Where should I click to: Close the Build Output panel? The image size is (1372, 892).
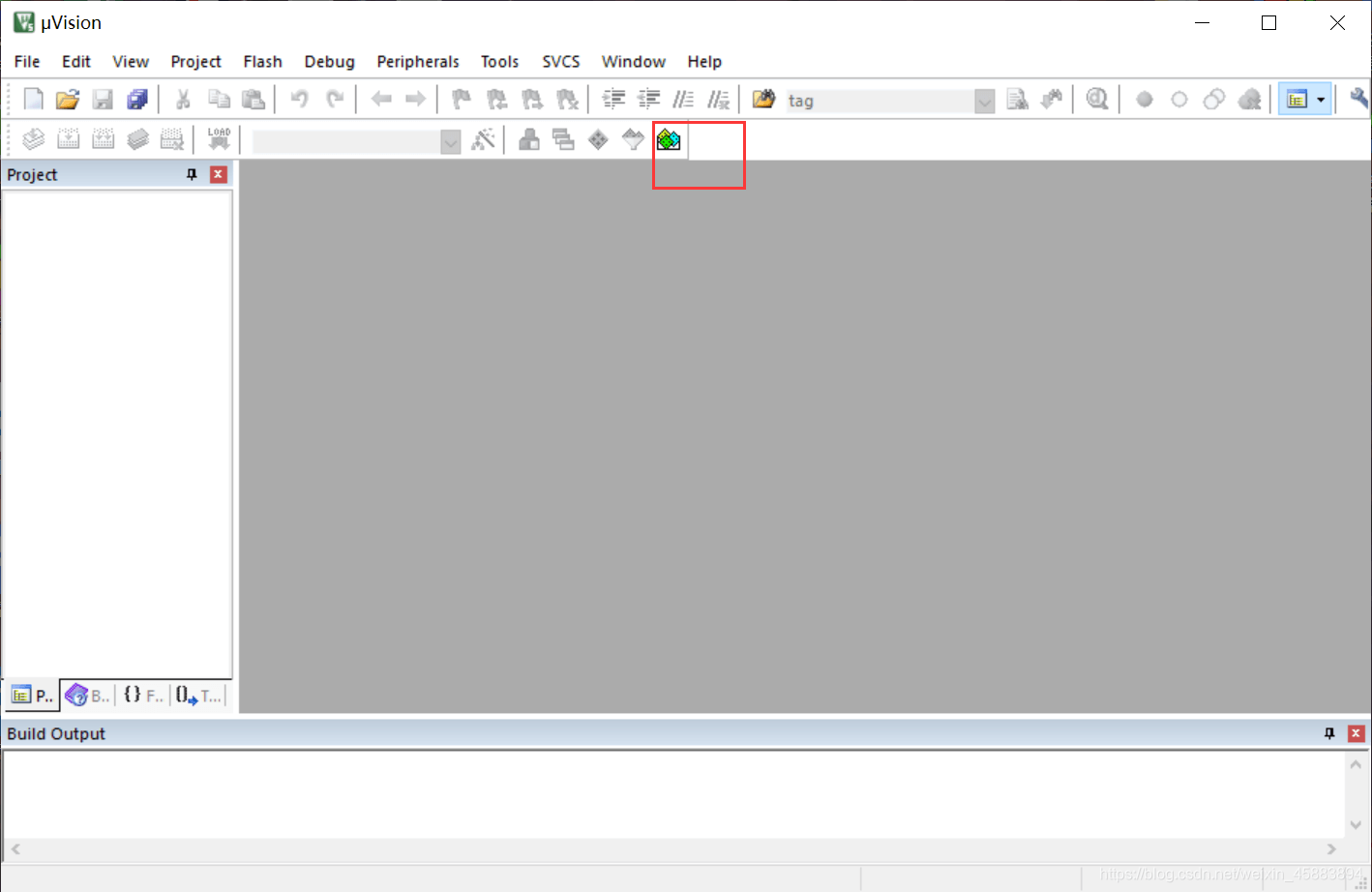coord(1355,733)
